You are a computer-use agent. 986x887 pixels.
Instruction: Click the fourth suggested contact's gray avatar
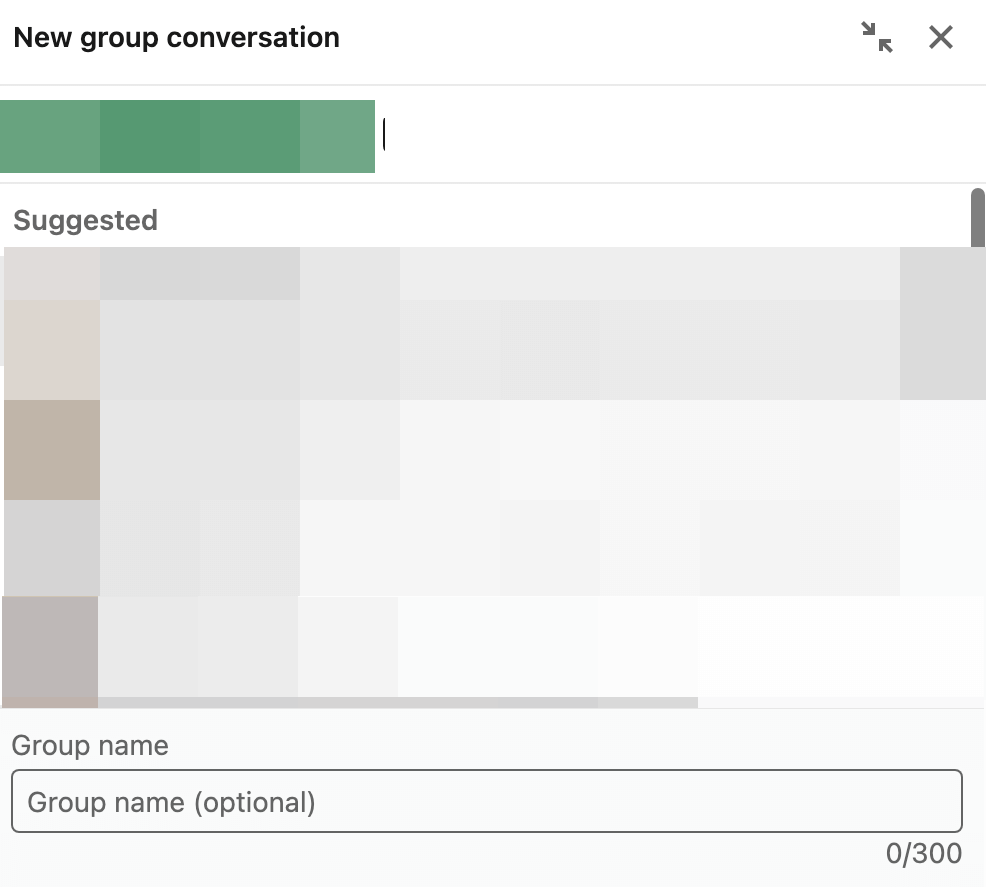pos(52,548)
